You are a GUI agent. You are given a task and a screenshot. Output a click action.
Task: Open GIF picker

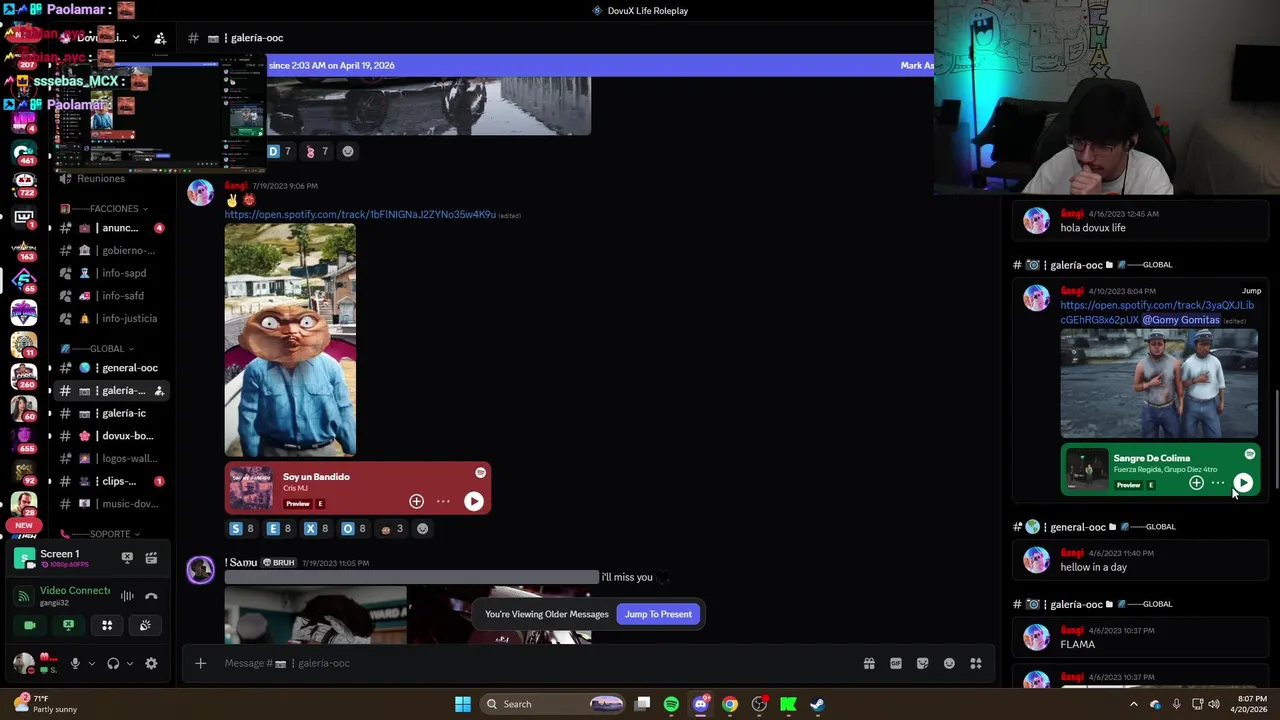(896, 663)
